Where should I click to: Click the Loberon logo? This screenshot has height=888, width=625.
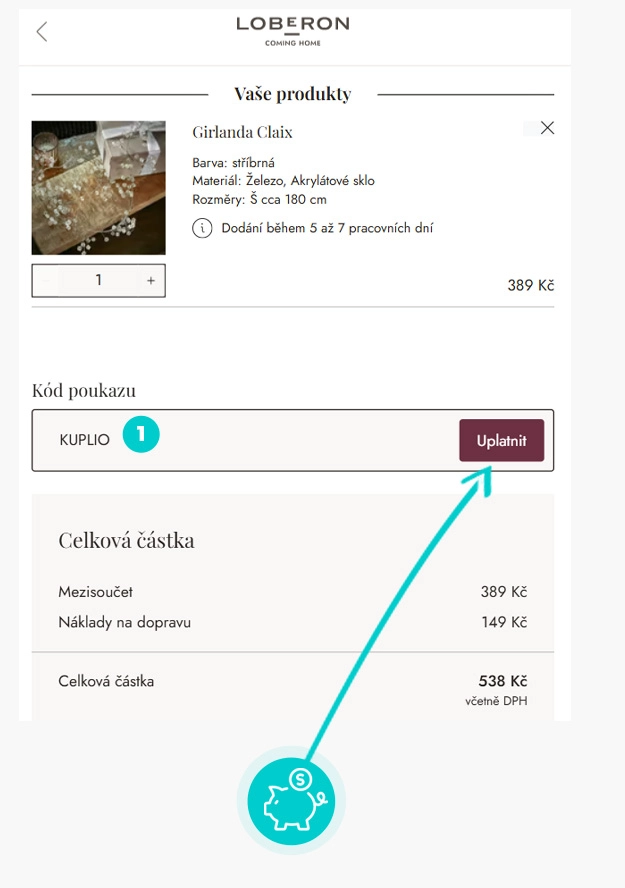point(293,30)
